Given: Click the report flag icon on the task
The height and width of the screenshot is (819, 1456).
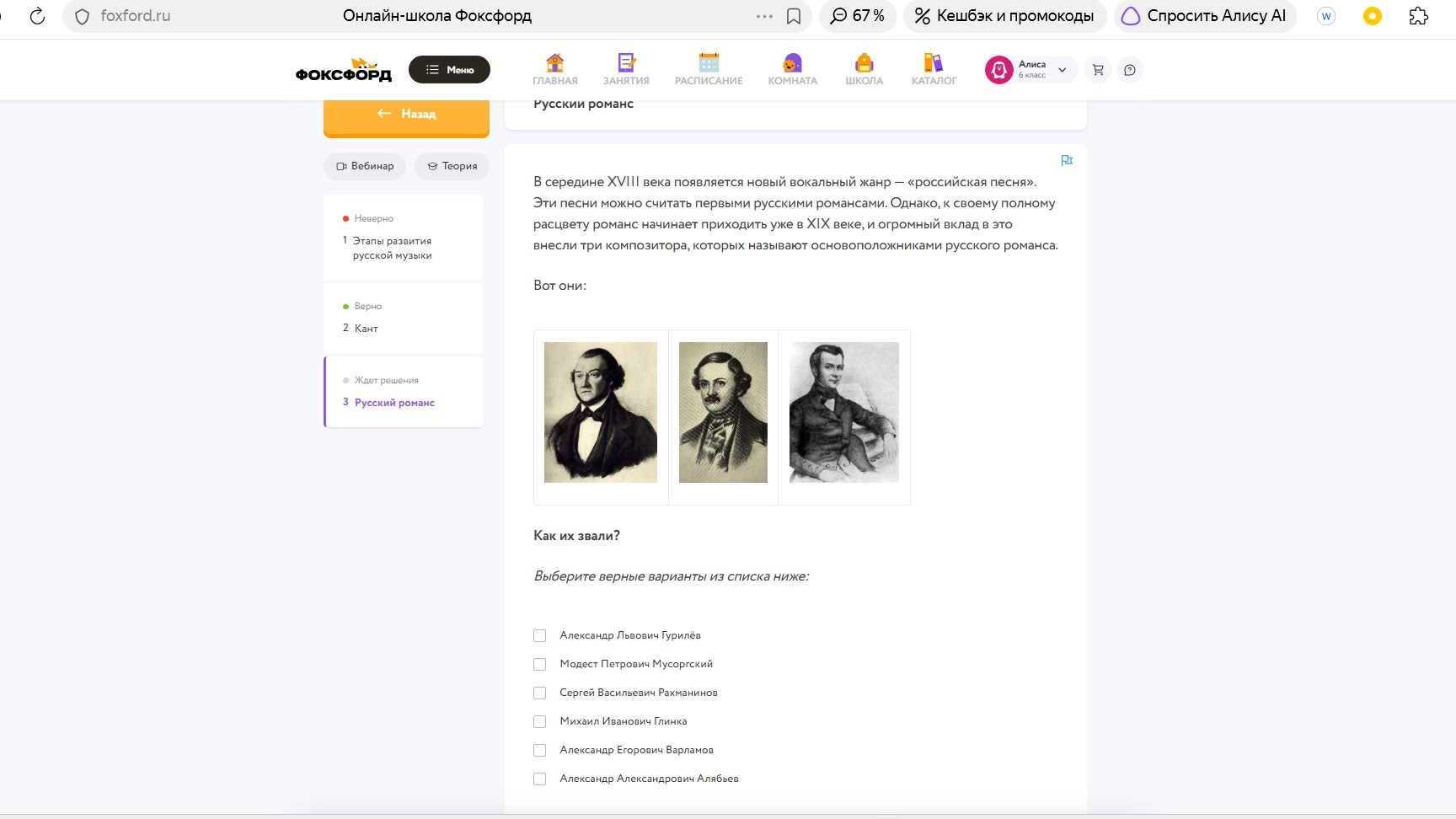Looking at the screenshot, I should tap(1067, 160).
